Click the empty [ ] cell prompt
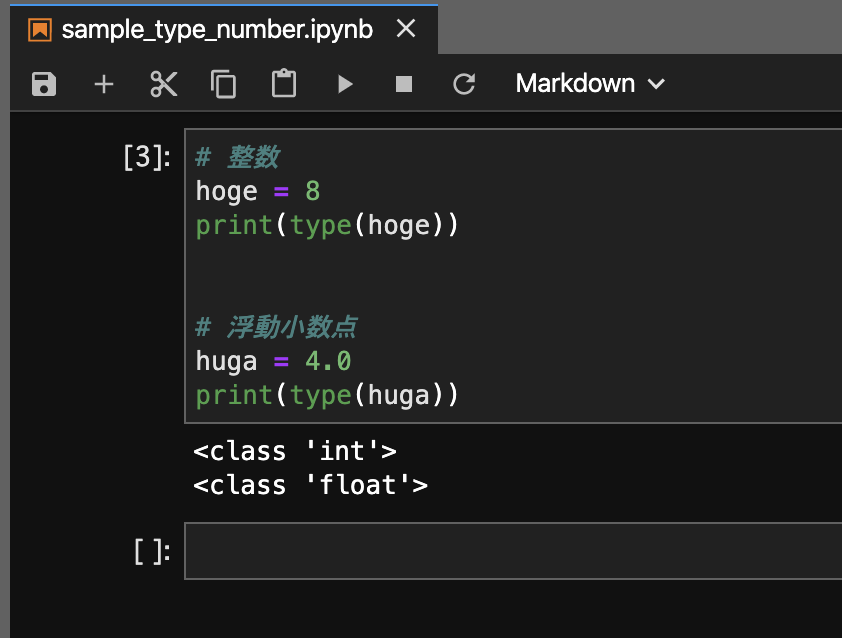842x638 pixels. click(152, 552)
